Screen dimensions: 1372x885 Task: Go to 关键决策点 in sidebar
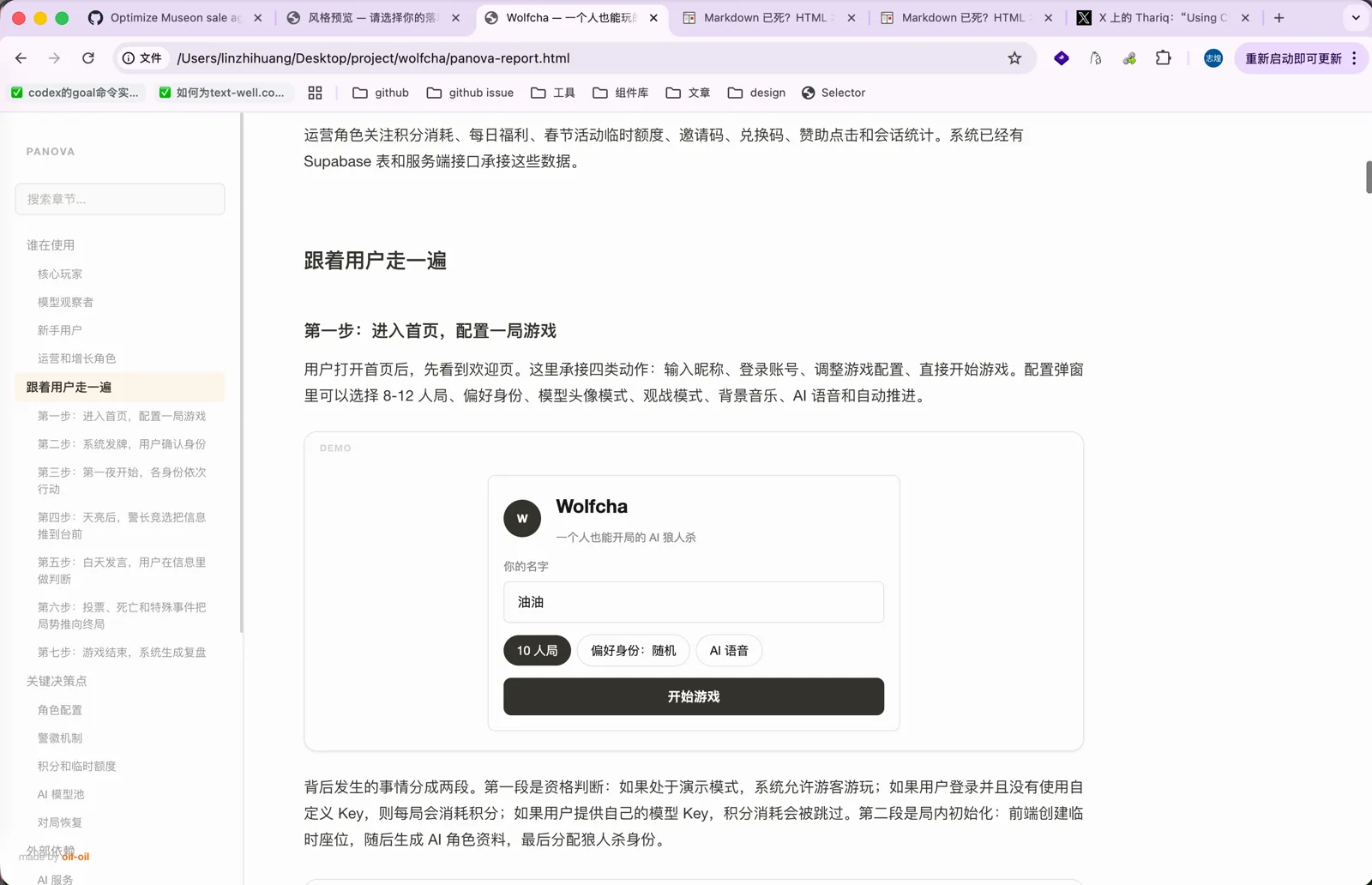coord(57,681)
